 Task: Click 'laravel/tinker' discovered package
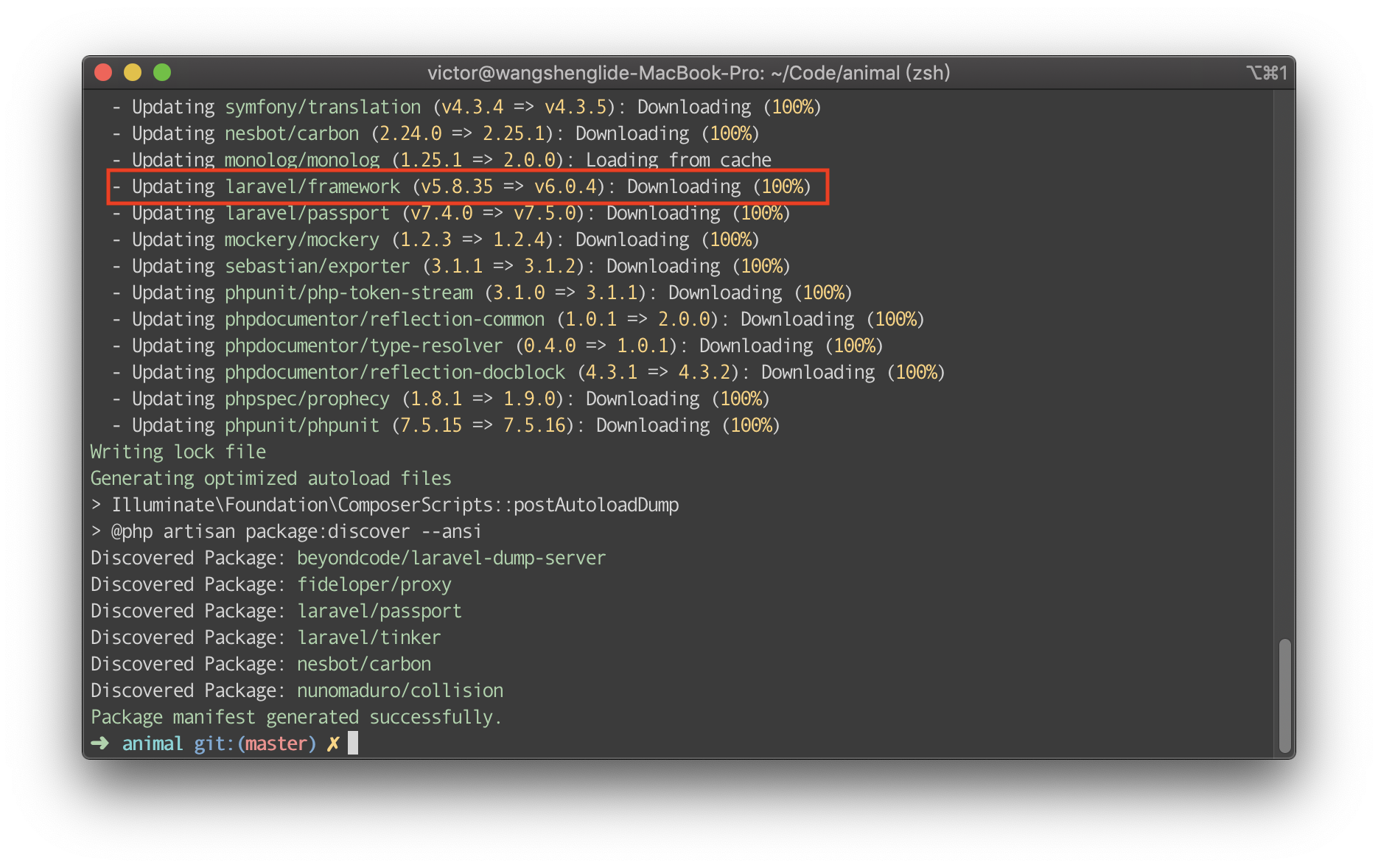pyautogui.click(x=369, y=637)
